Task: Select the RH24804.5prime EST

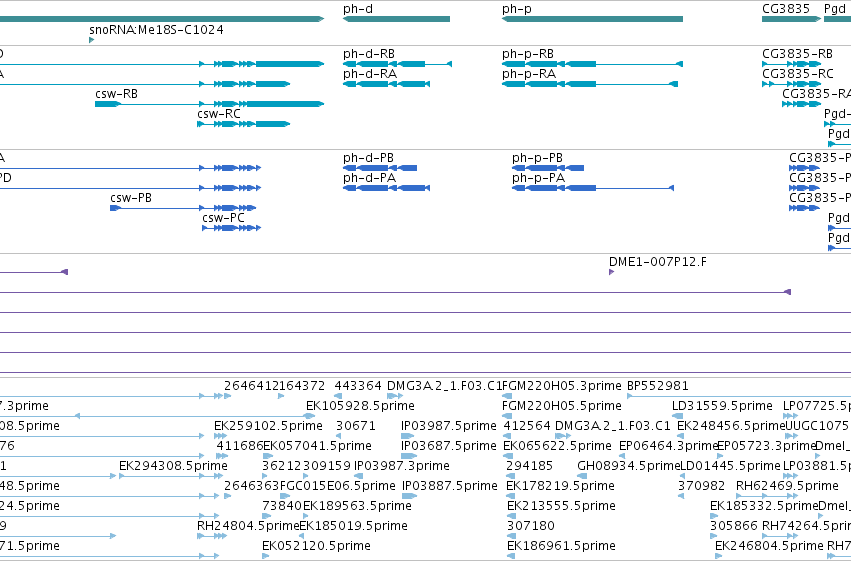Action: (x=212, y=536)
